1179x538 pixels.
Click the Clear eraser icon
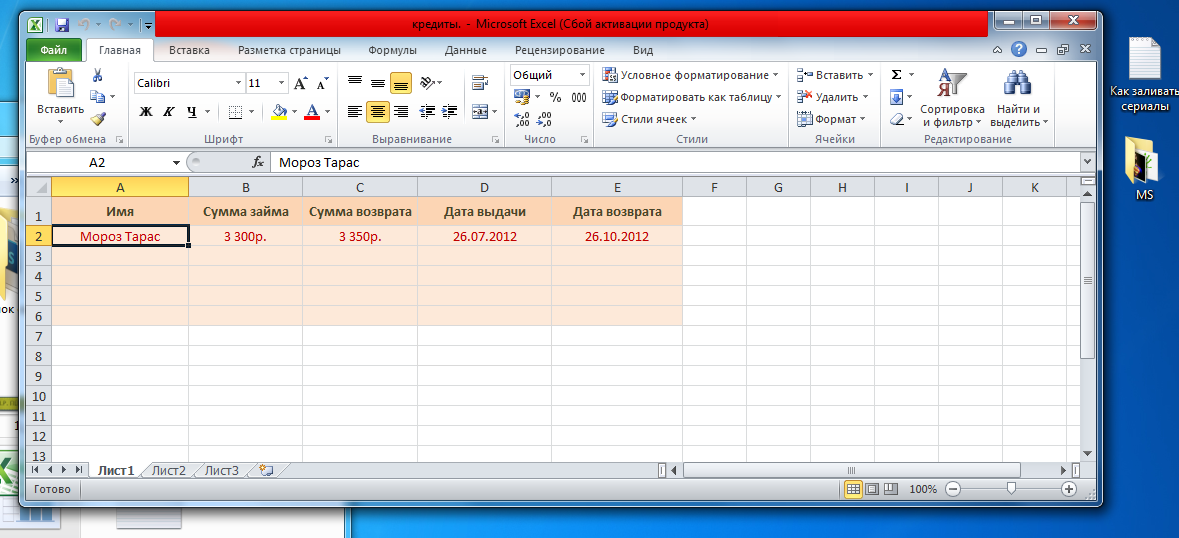point(896,119)
